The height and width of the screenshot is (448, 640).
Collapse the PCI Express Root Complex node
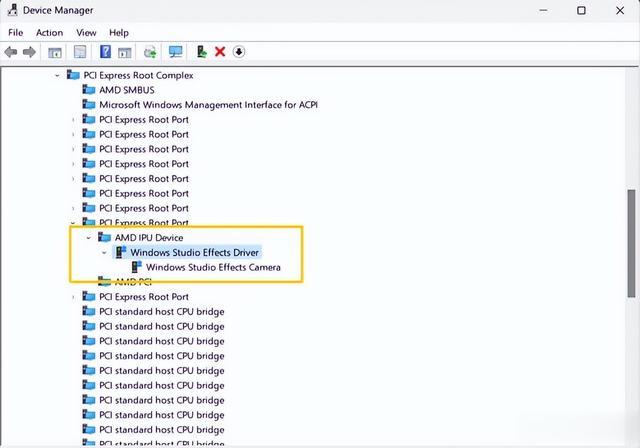click(x=57, y=75)
